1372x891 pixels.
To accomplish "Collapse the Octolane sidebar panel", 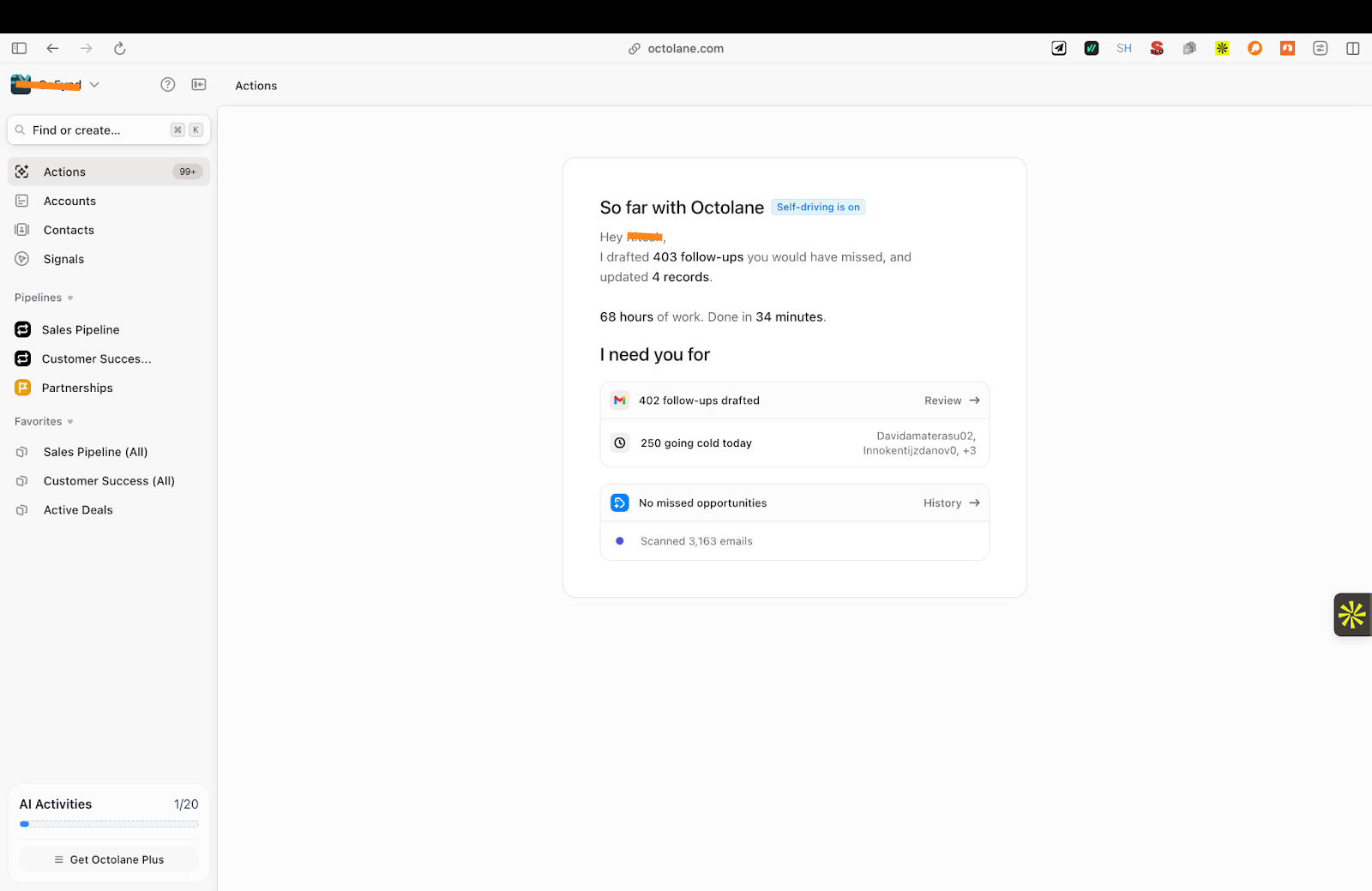I will (199, 84).
